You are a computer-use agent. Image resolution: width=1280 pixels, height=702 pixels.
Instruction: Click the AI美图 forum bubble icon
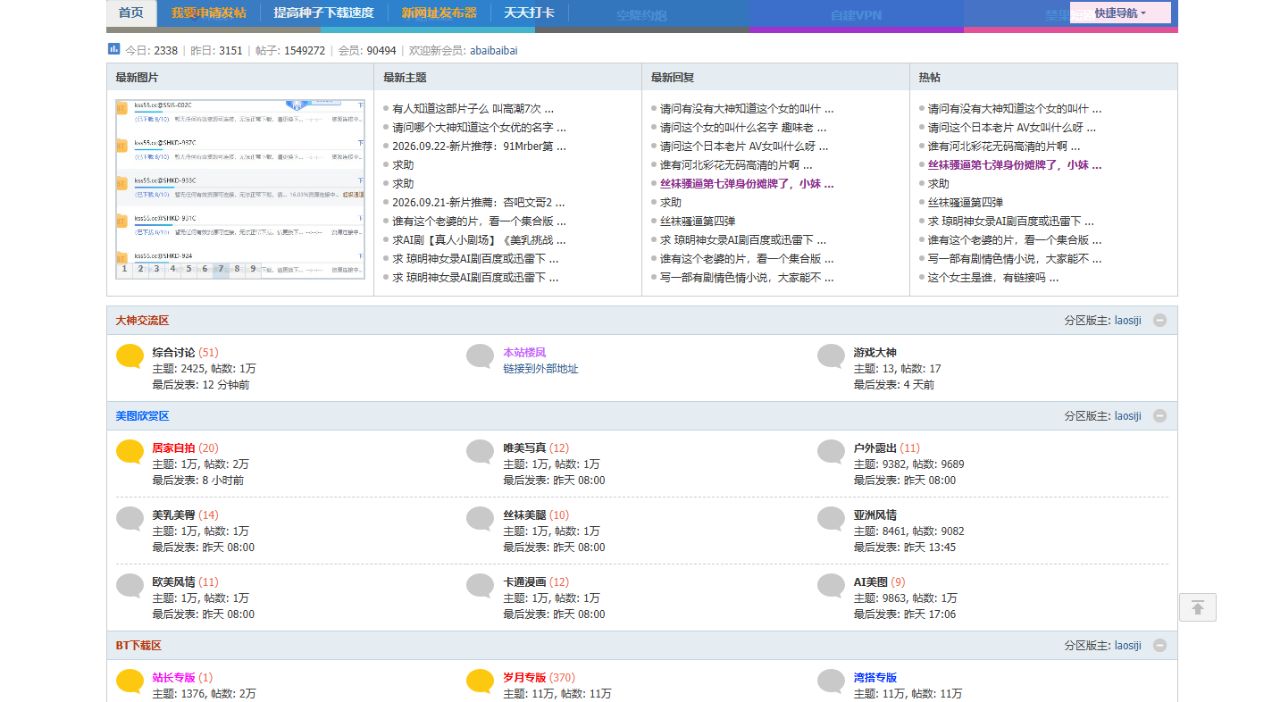tap(831, 585)
